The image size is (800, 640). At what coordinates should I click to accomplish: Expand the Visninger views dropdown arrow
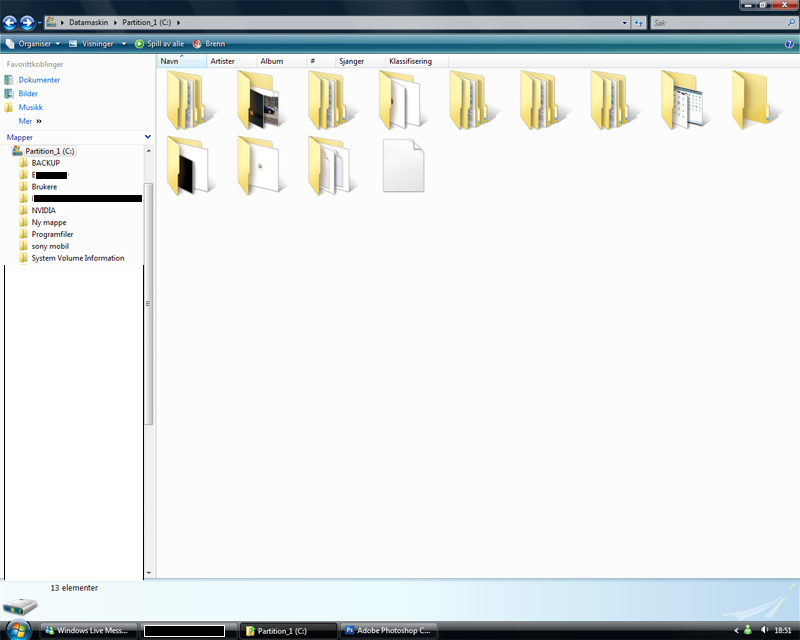[124, 44]
